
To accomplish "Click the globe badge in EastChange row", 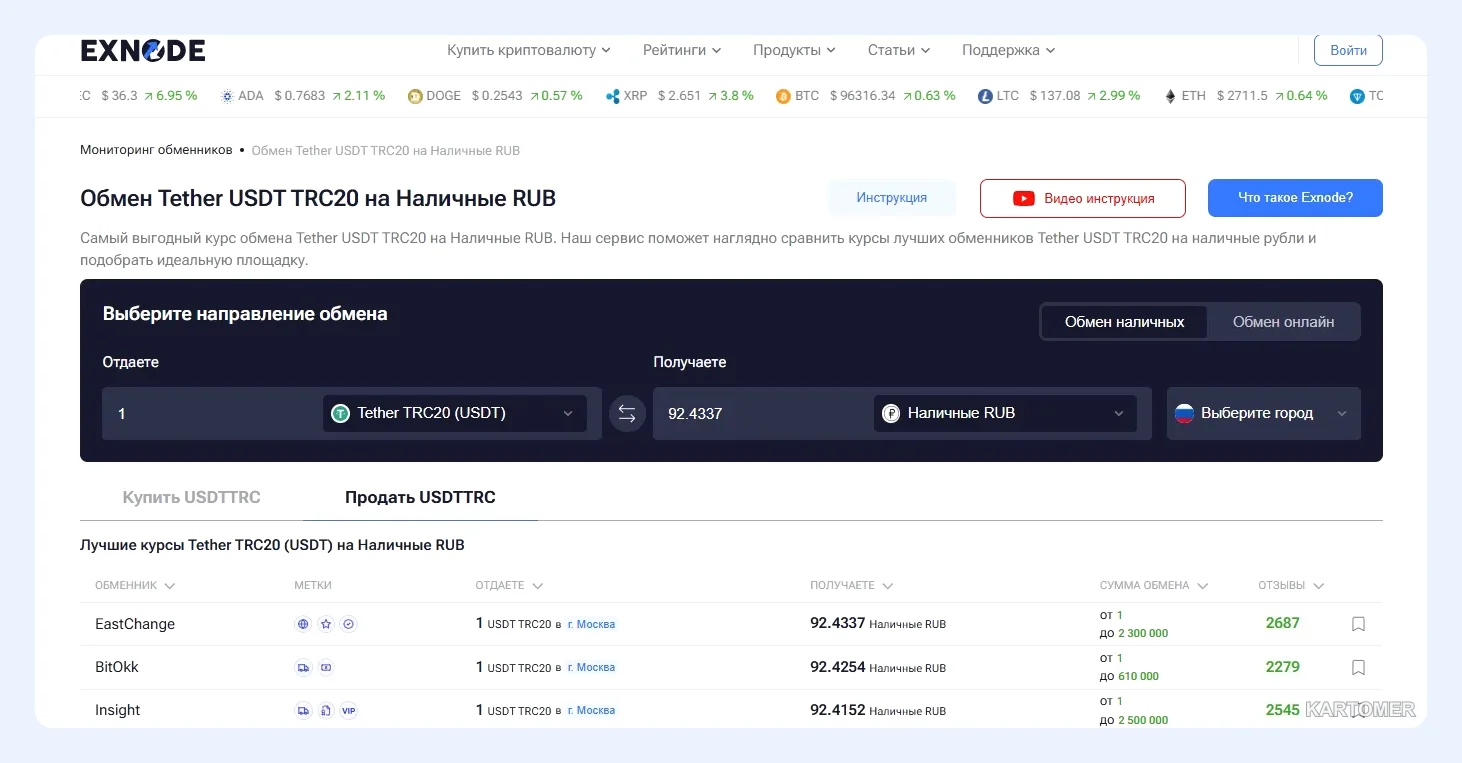I will tap(303, 624).
